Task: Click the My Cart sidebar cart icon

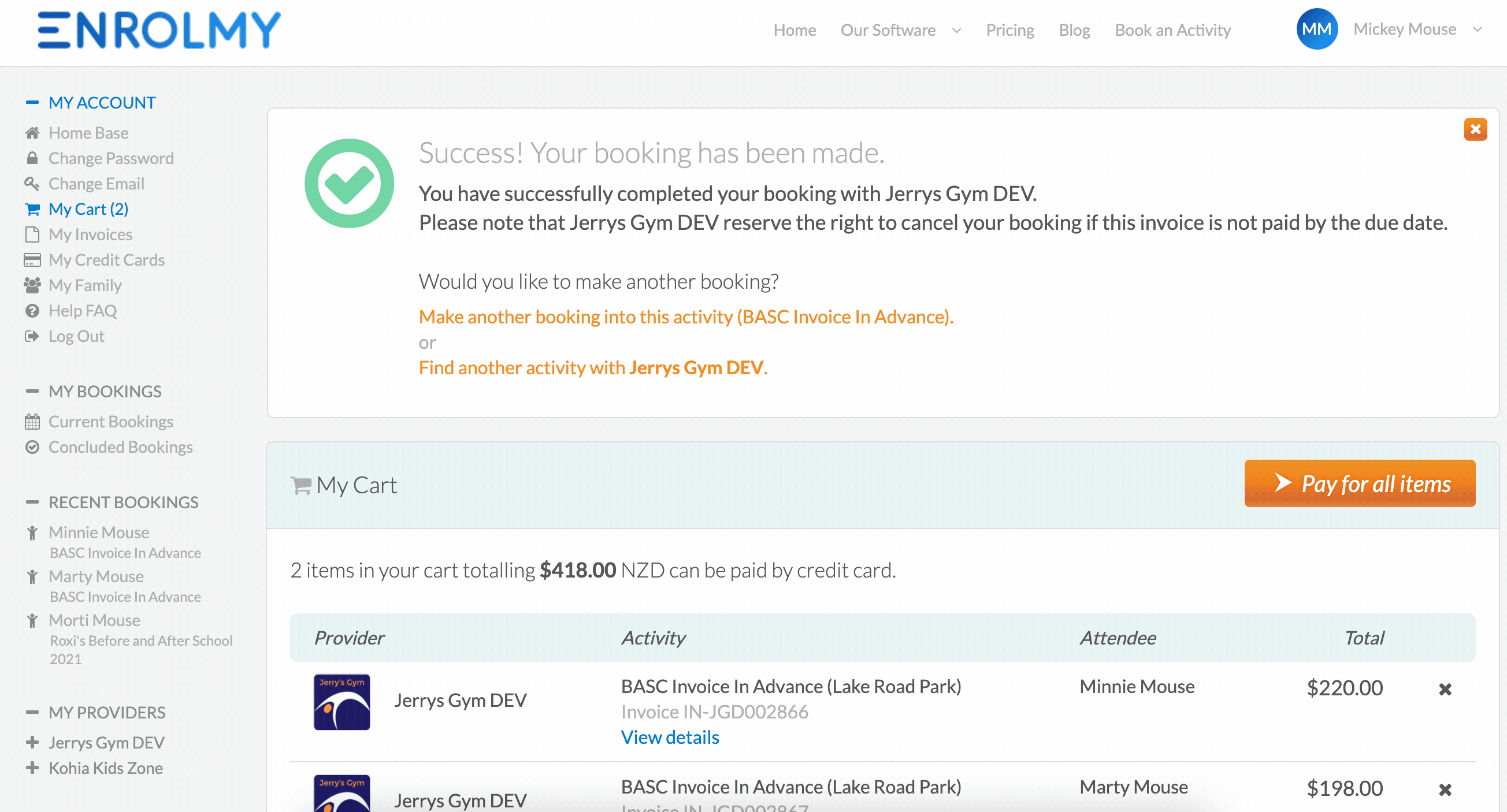Action: pyautogui.click(x=32, y=208)
